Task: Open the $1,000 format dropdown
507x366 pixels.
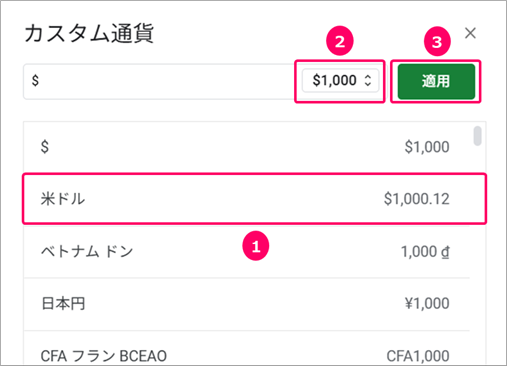Action: tap(341, 80)
